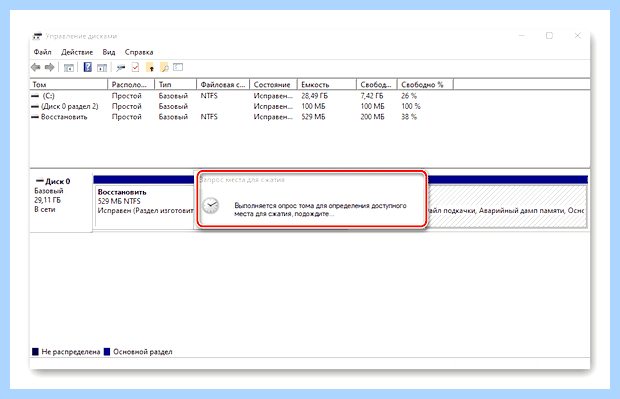The height and width of the screenshot is (399, 620).
Task: Sort by the Состояние column header
Action: point(273,85)
